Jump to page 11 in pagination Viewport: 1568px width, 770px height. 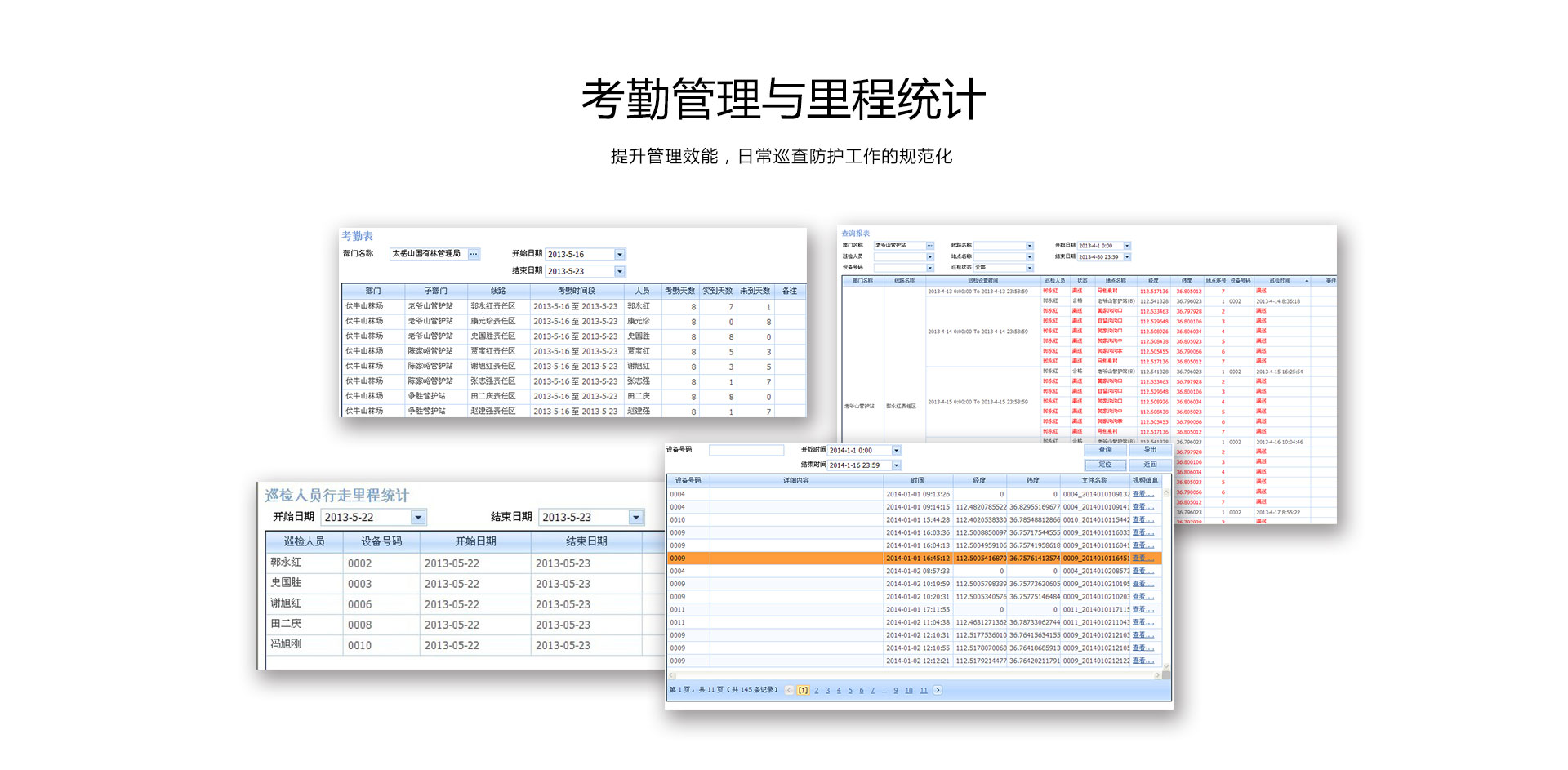click(x=924, y=690)
